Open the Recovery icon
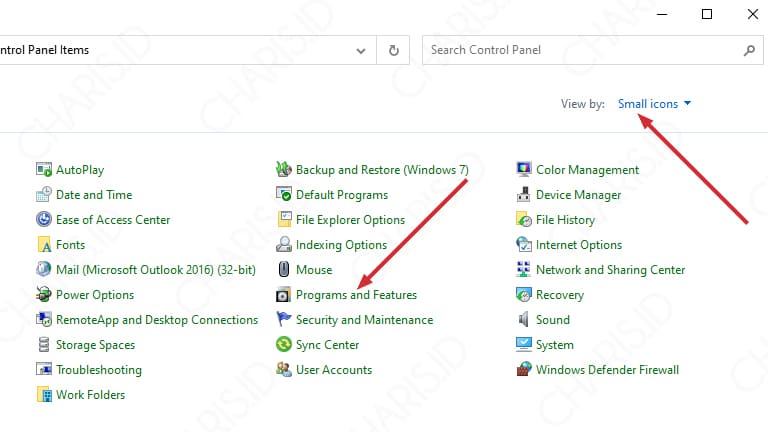This screenshot has width=768, height=432. click(524, 295)
